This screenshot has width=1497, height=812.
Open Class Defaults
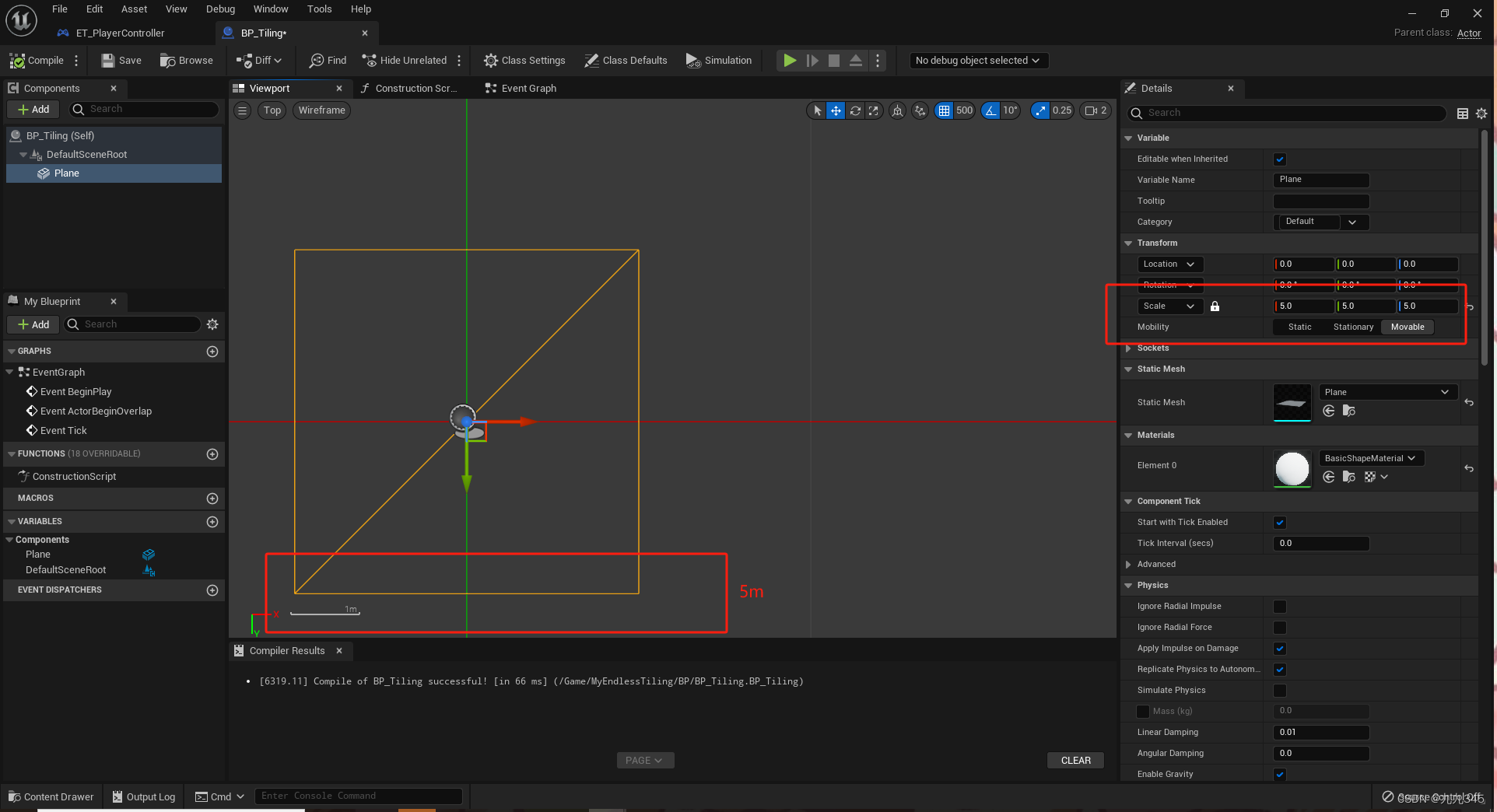click(x=626, y=61)
